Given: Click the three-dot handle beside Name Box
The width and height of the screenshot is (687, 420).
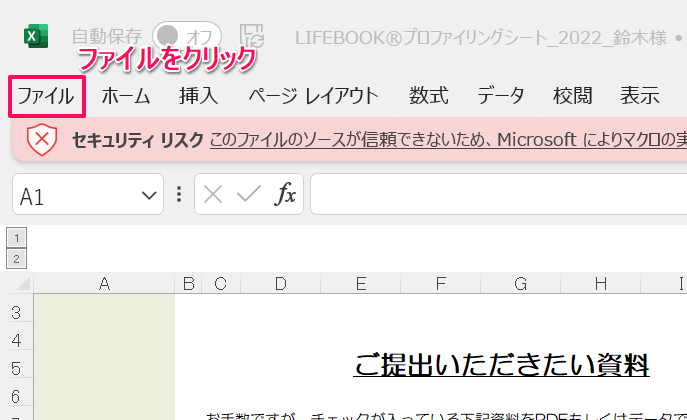Looking at the screenshot, I should 179,195.
